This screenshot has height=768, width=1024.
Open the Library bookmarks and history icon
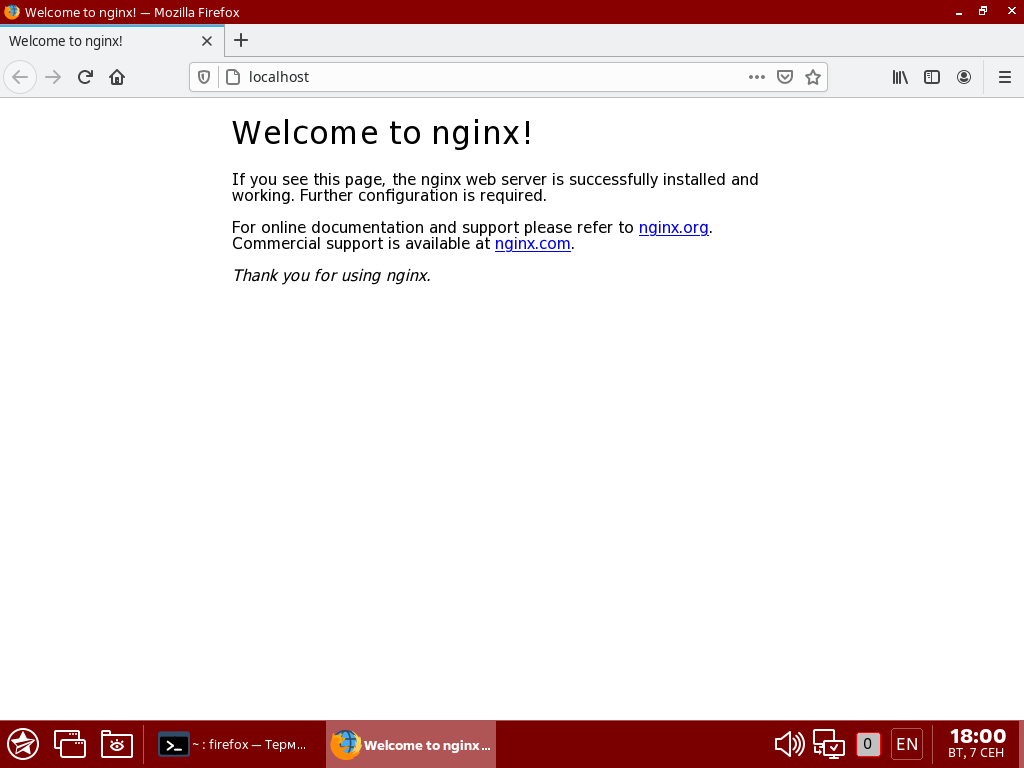(x=900, y=77)
